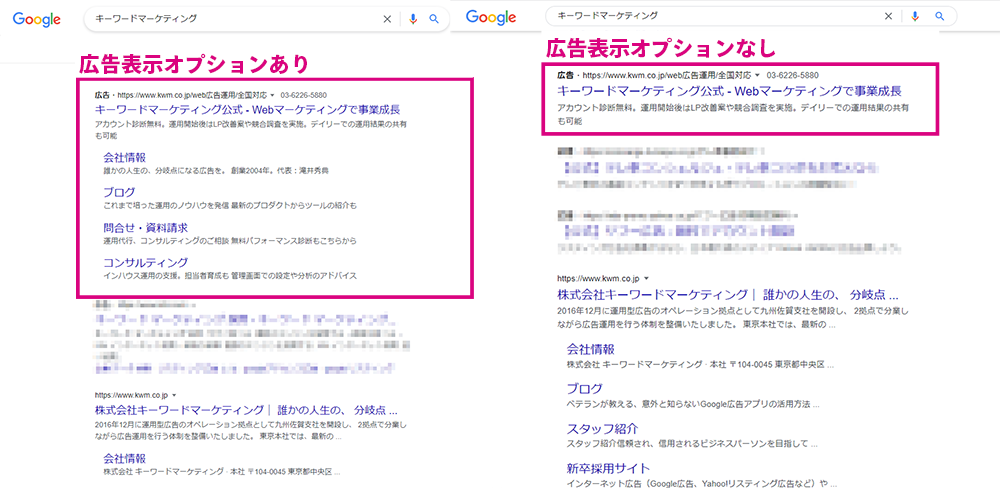
Task: Open スタッフ紹介 sitelink on right
Action: point(602,428)
